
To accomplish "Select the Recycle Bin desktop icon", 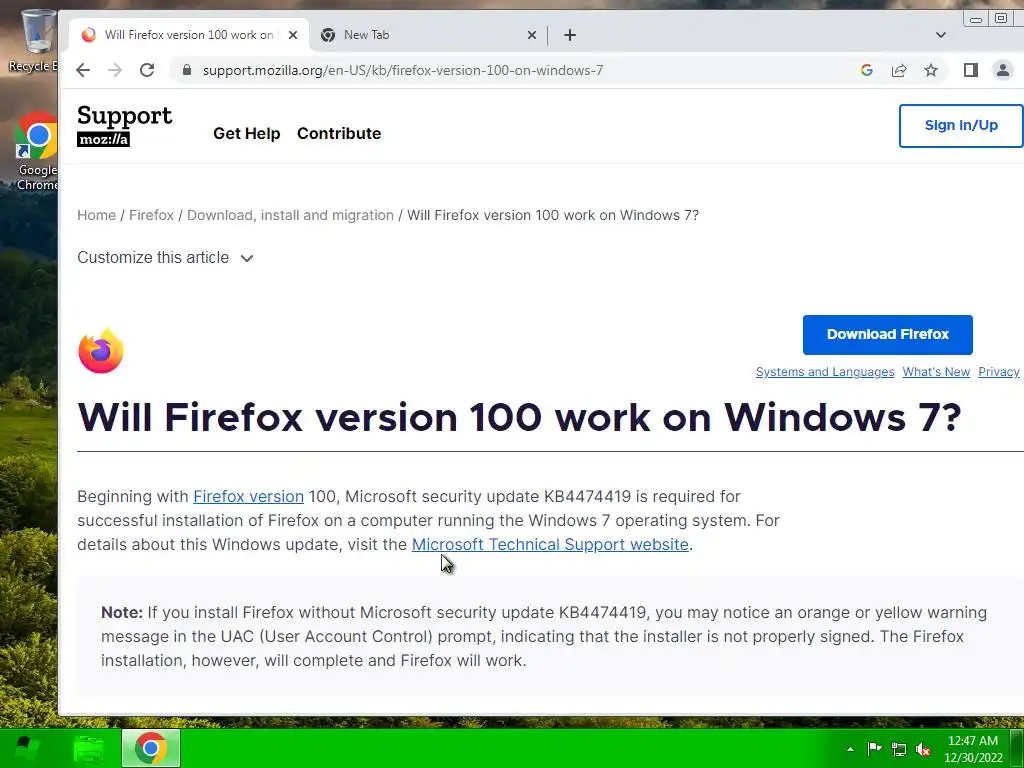I will [x=34, y=40].
